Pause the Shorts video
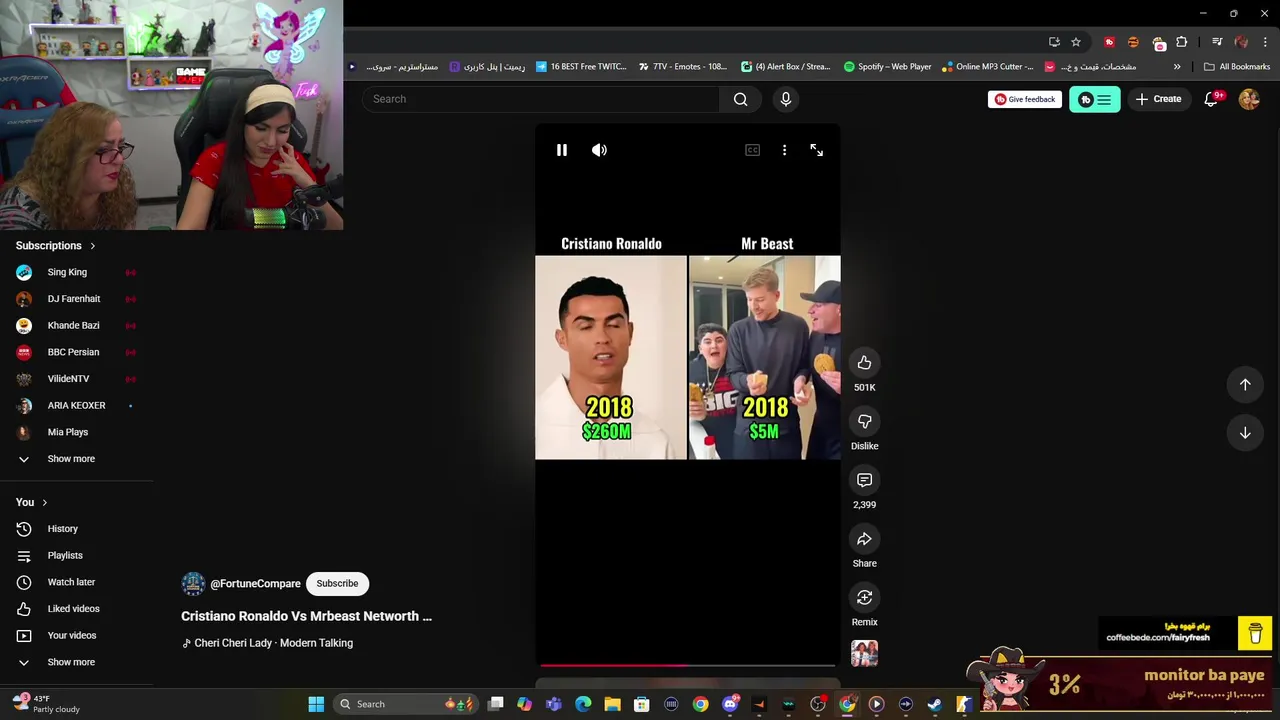The image size is (1280, 720). (562, 150)
